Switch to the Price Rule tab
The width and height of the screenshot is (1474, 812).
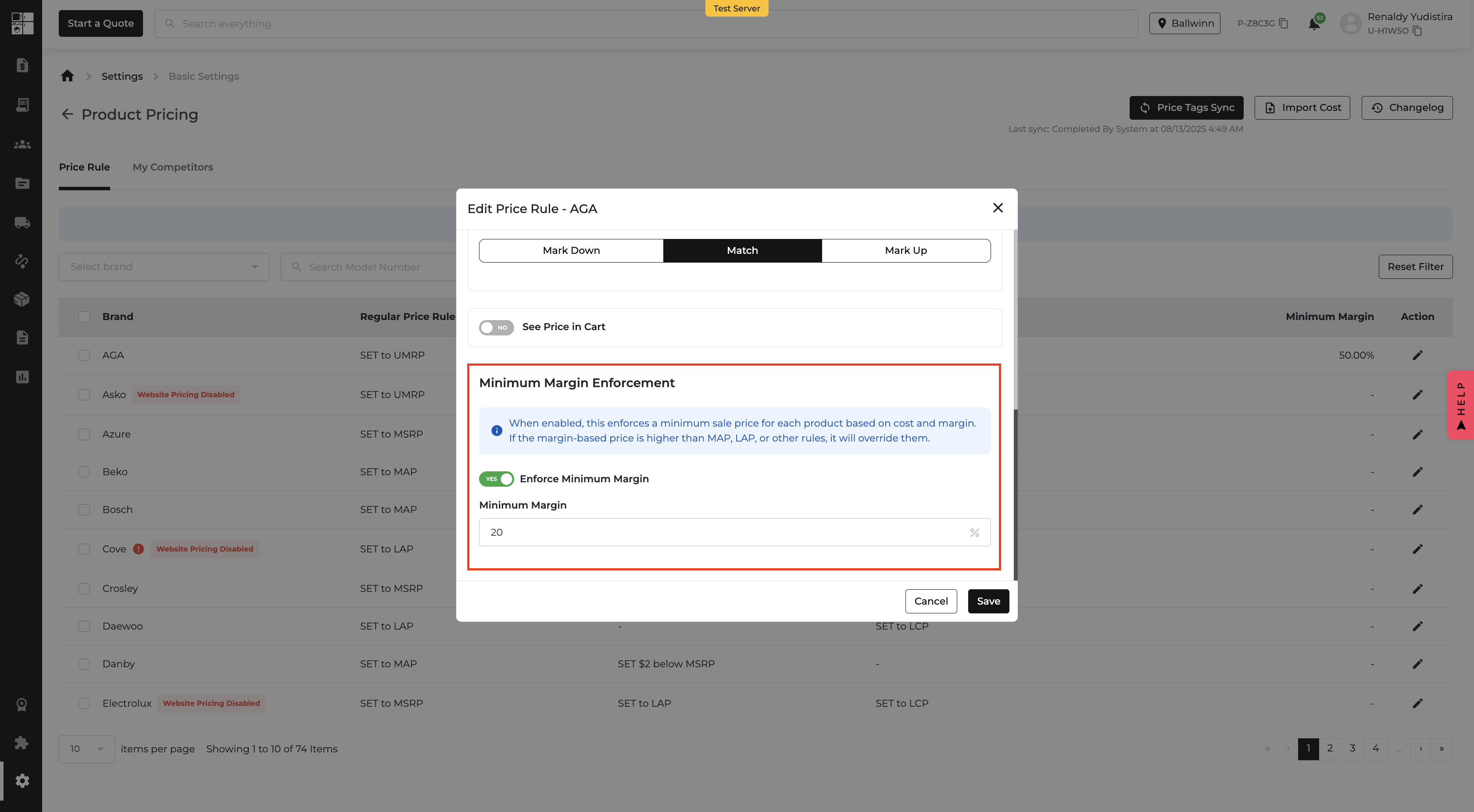(84, 167)
